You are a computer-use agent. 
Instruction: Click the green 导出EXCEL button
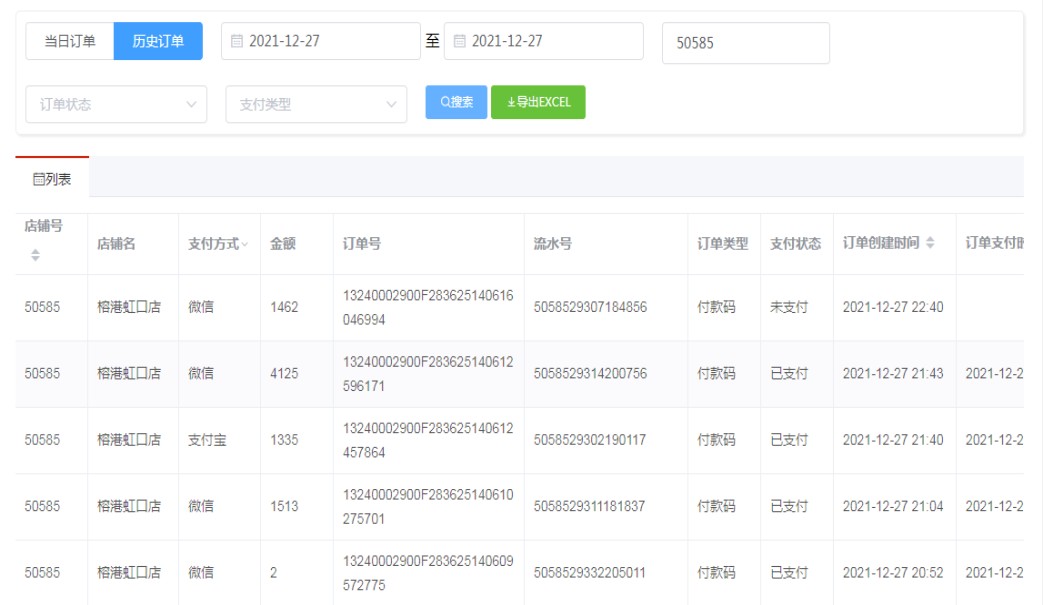538,102
